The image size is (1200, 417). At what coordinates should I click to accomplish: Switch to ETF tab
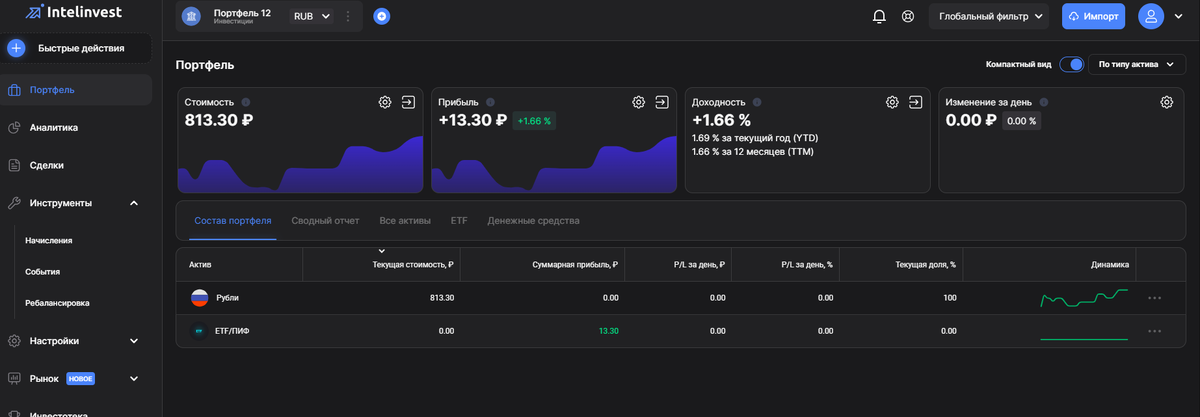click(459, 220)
